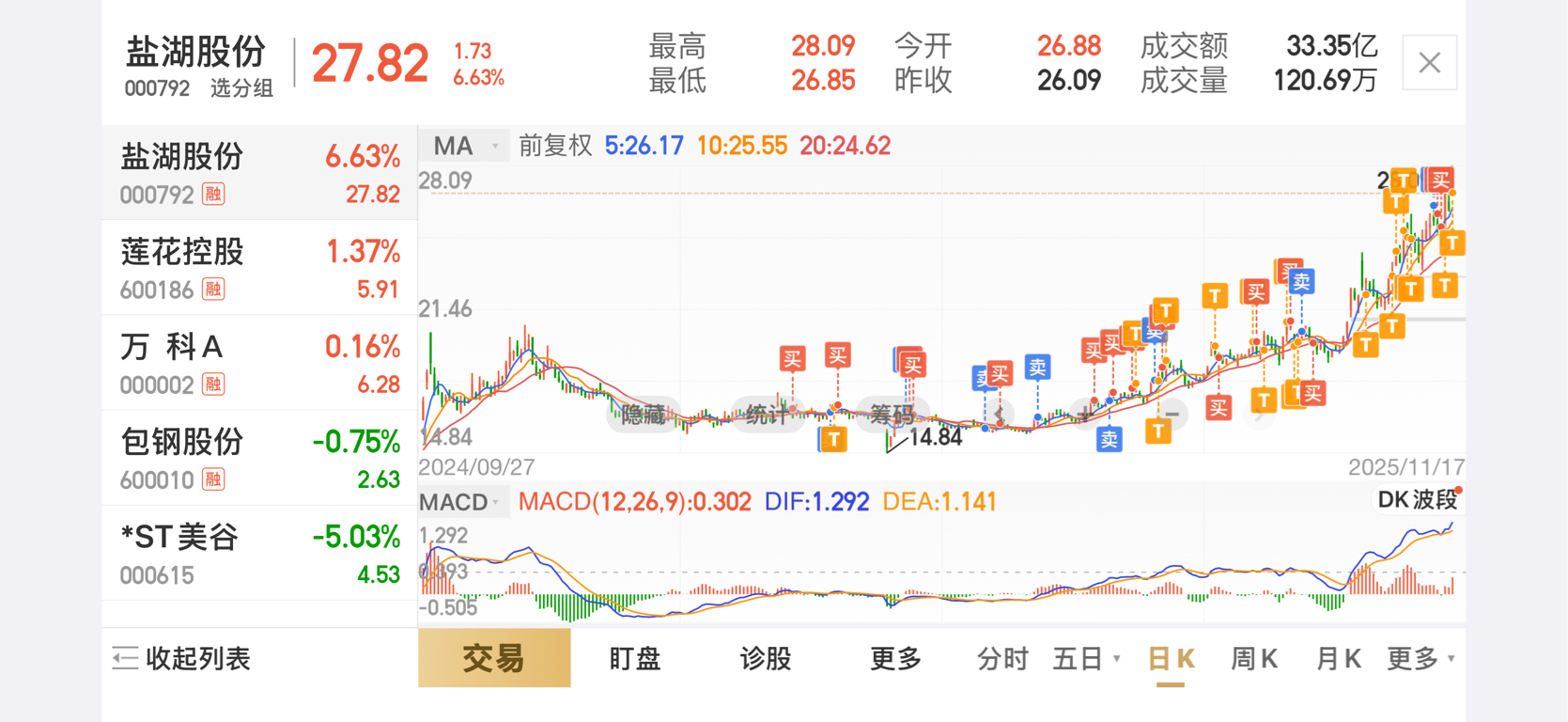Change the 前复权 adjustment setting
The width and height of the screenshot is (1568, 722).
click(x=555, y=146)
